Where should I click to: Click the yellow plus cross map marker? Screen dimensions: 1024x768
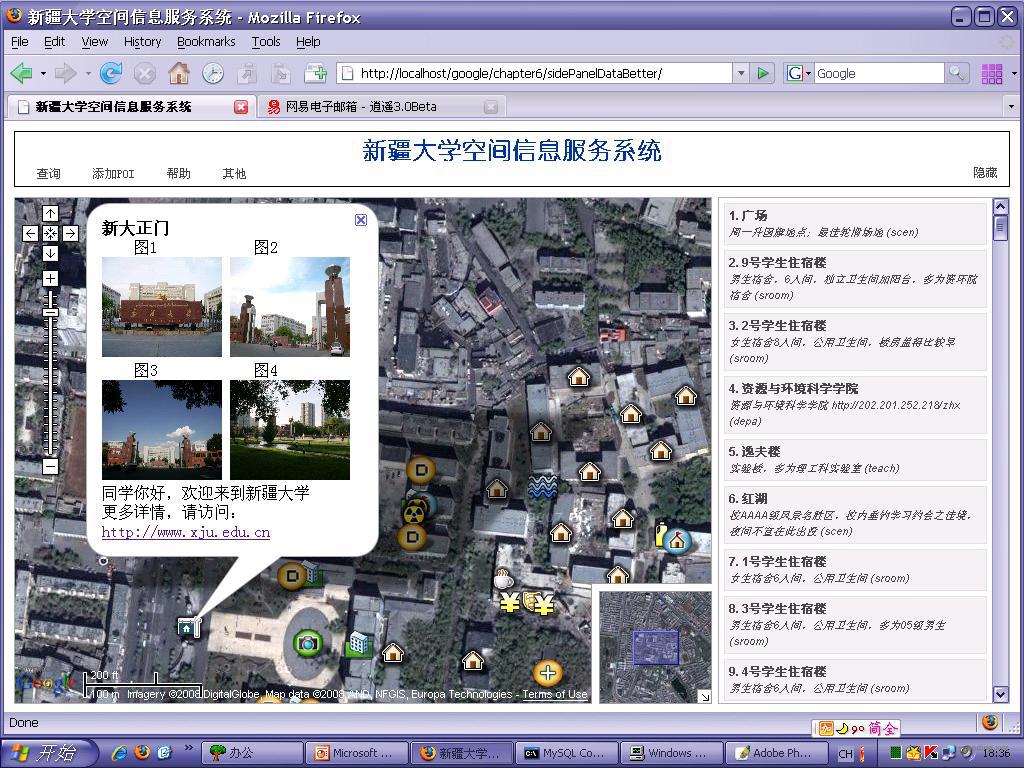547,673
